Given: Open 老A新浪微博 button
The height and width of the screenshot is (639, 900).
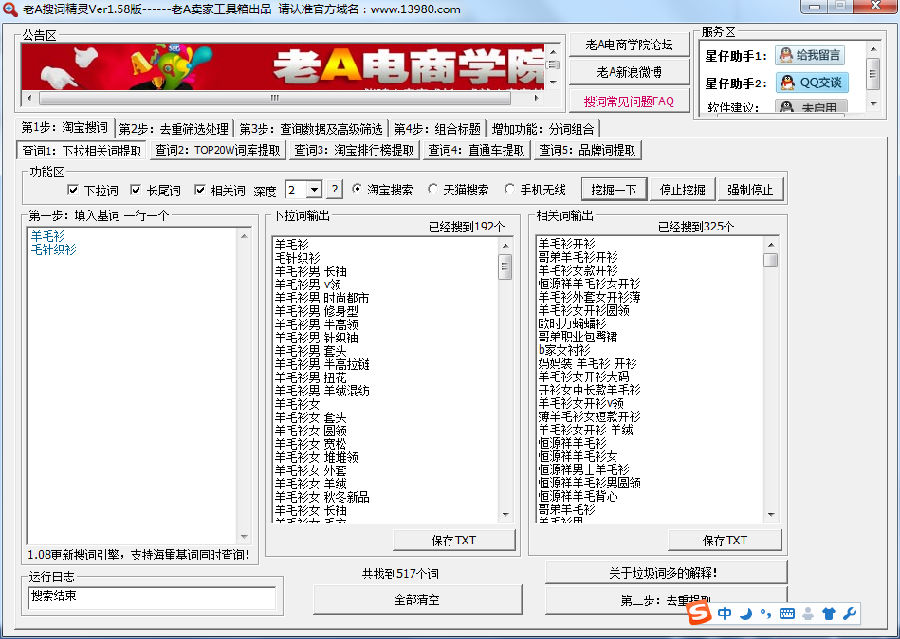Looking at the screenshot, I should point(629,72).
